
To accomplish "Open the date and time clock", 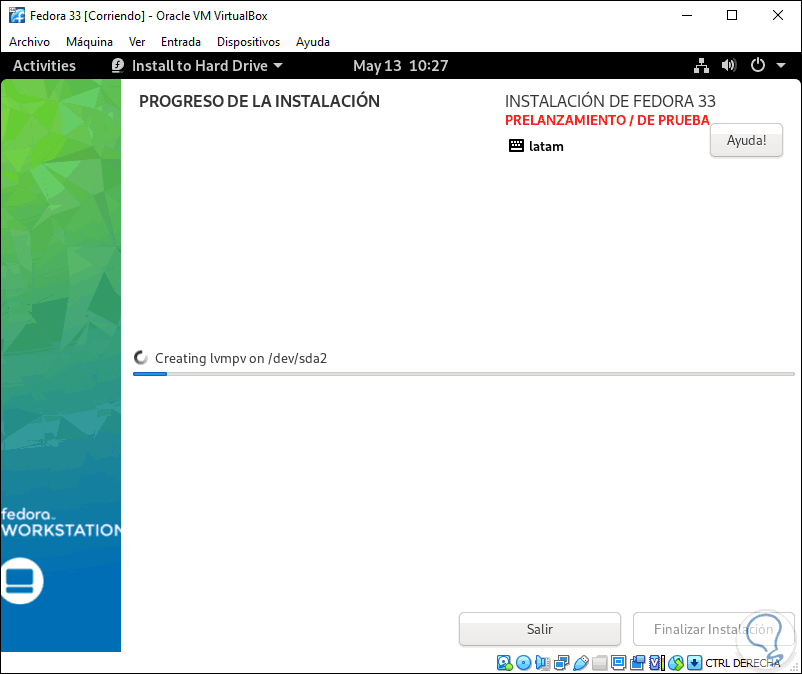I will coord(400,65).
